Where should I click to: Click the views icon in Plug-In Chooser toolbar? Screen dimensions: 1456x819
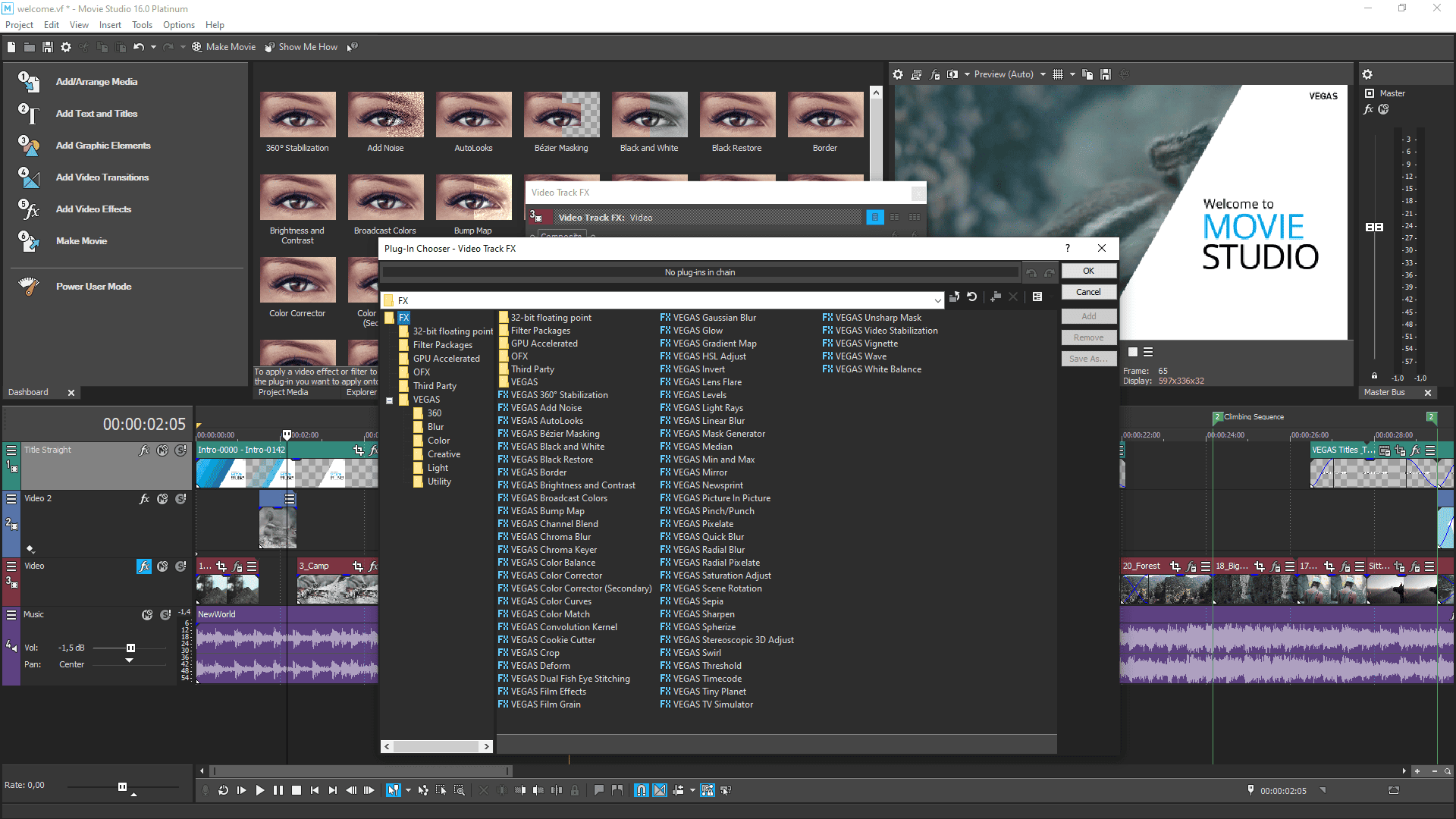pyautogui.click(x=1037, y=297)
